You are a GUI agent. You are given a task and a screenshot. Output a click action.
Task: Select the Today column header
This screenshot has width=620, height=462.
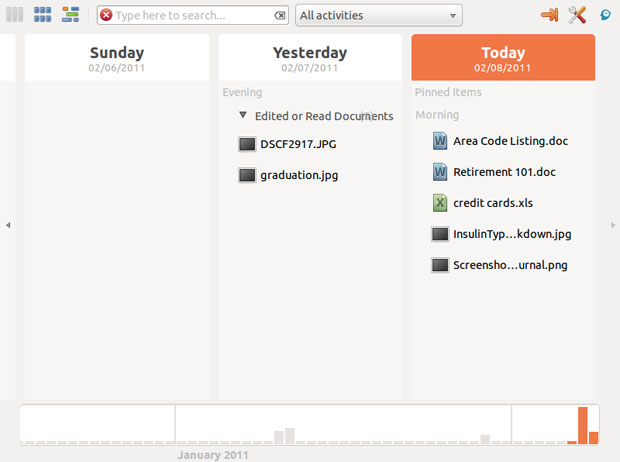click(x=503, y=58)
